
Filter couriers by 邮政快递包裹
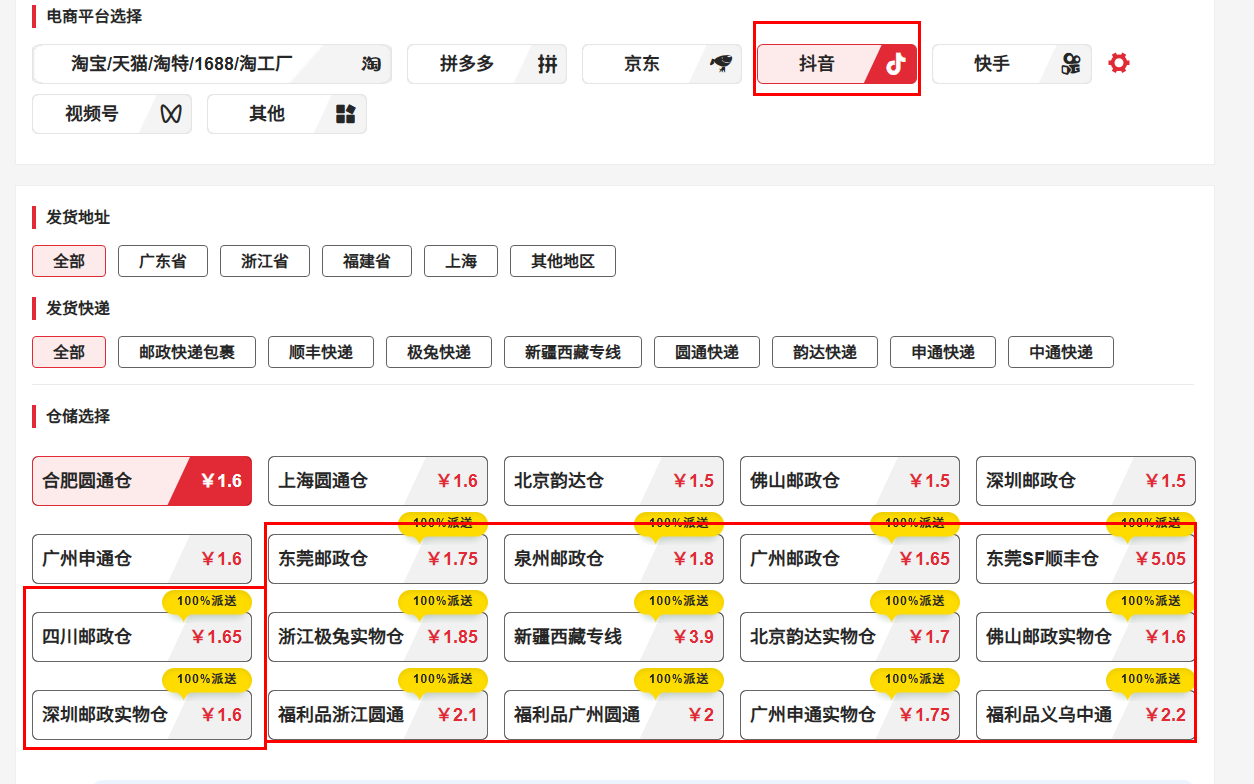point(187,352)
